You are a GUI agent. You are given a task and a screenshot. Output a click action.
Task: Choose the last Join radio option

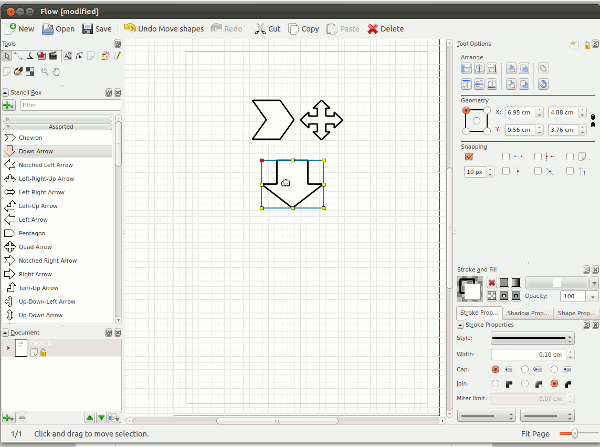pyautogui.click(x=553, y=383)
